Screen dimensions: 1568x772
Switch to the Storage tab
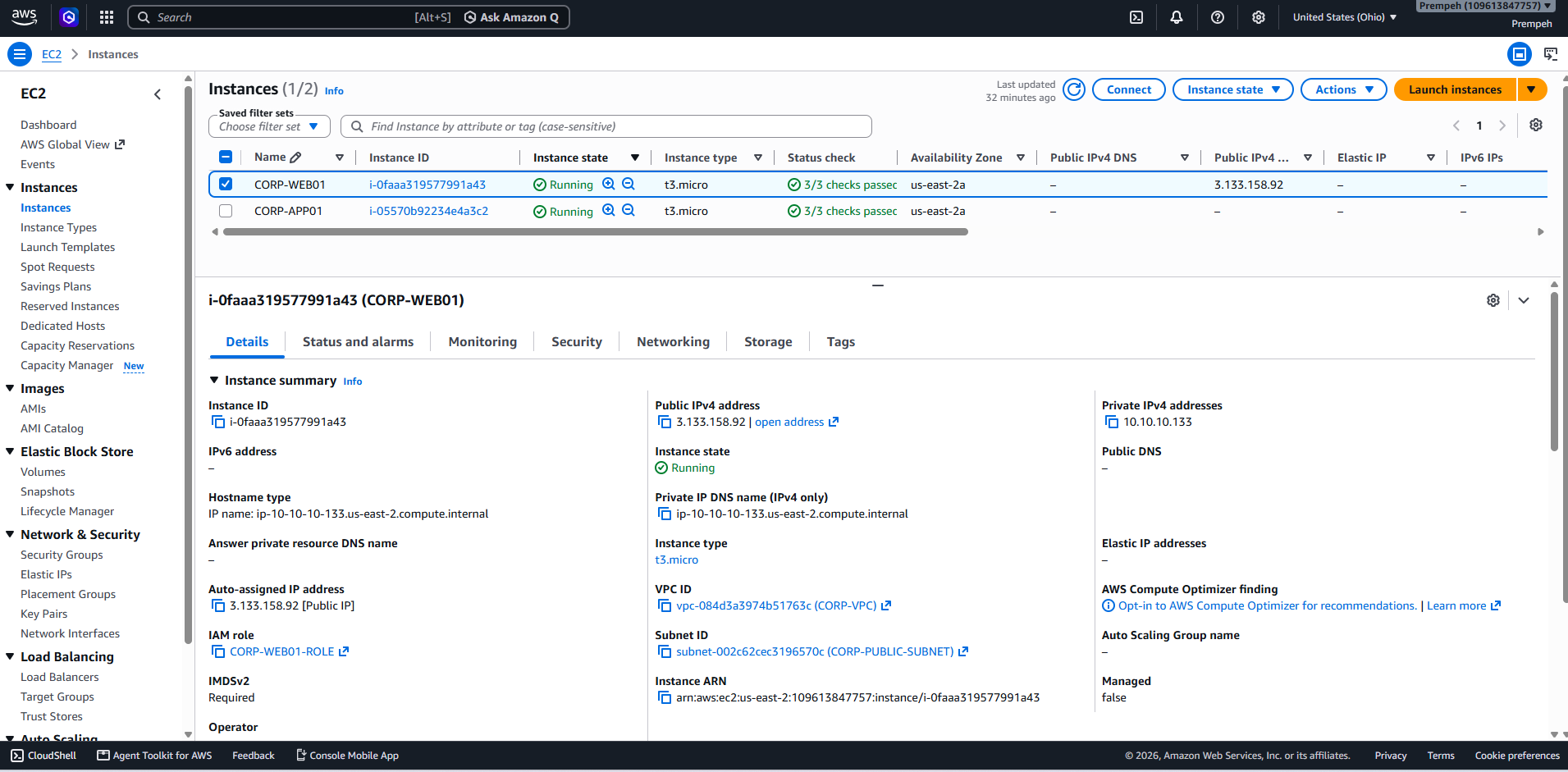pos(768,342)
